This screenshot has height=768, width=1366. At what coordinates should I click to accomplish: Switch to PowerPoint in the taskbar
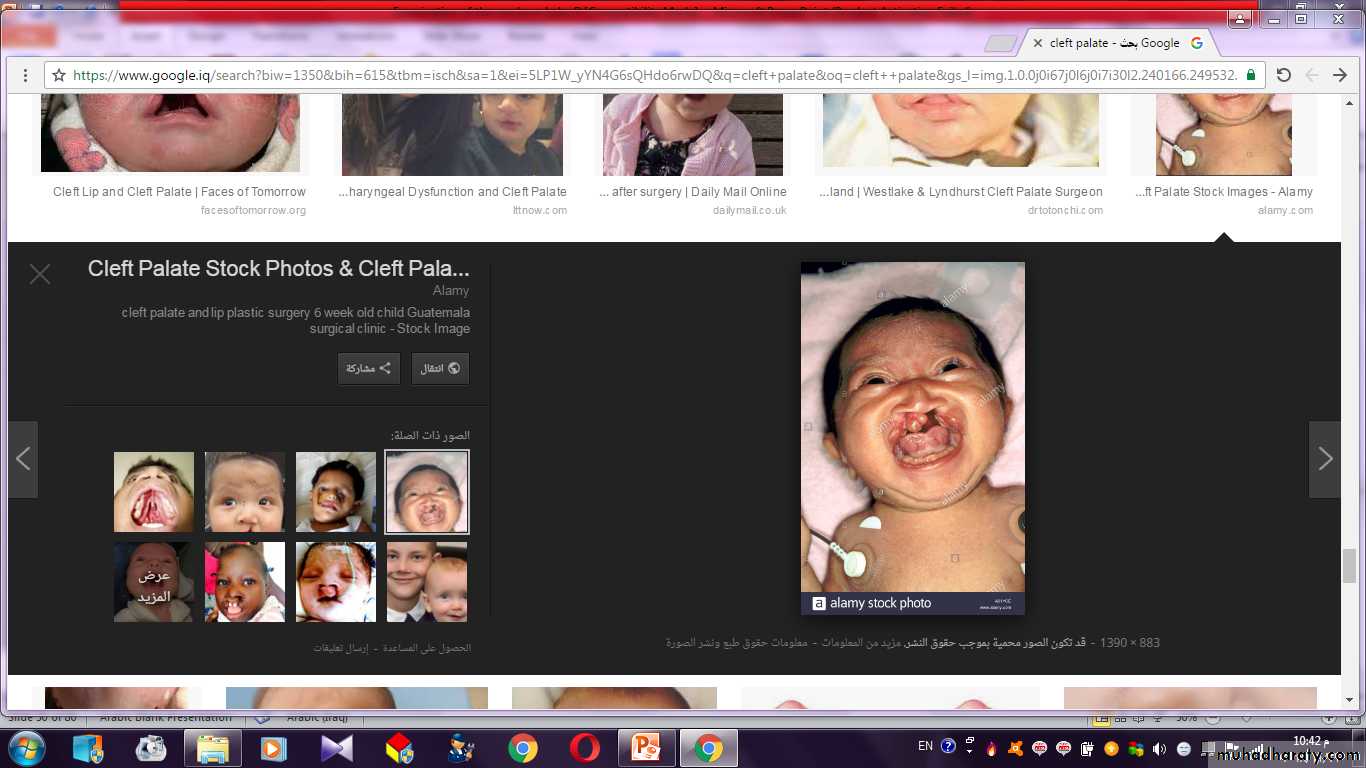(x=646, y=747)
